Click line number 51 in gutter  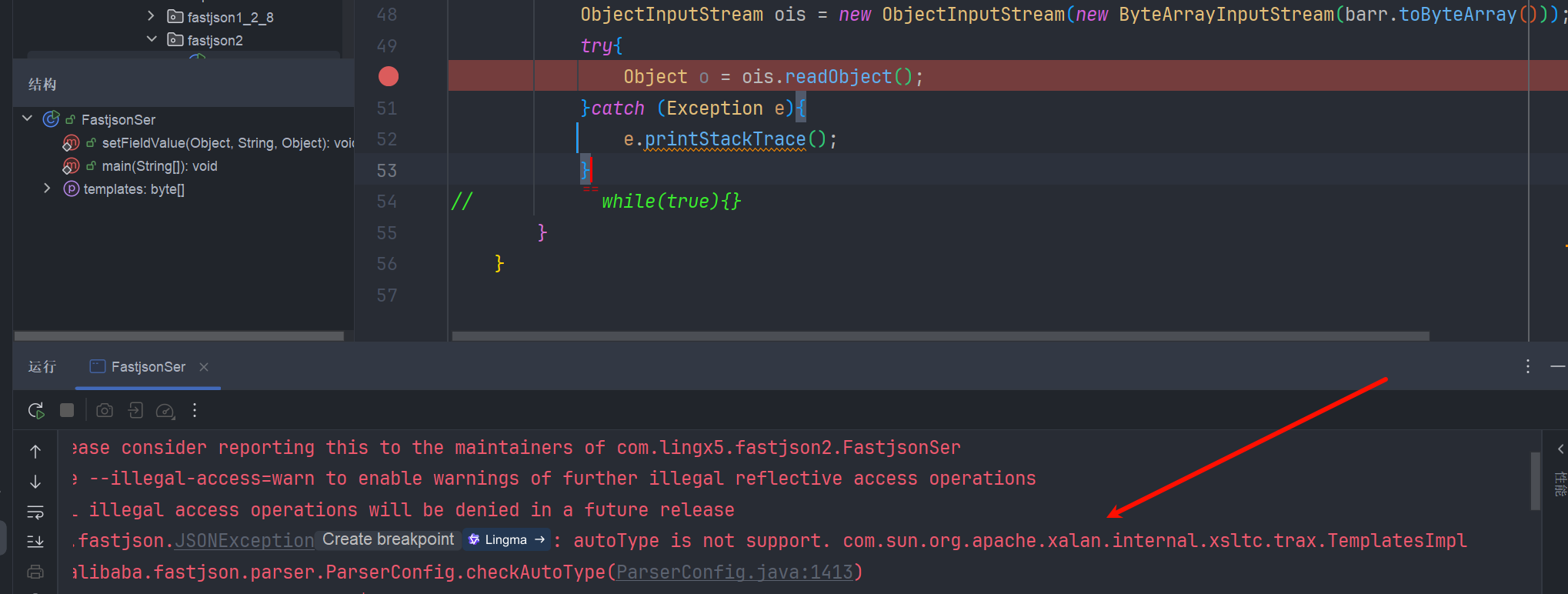387,108
